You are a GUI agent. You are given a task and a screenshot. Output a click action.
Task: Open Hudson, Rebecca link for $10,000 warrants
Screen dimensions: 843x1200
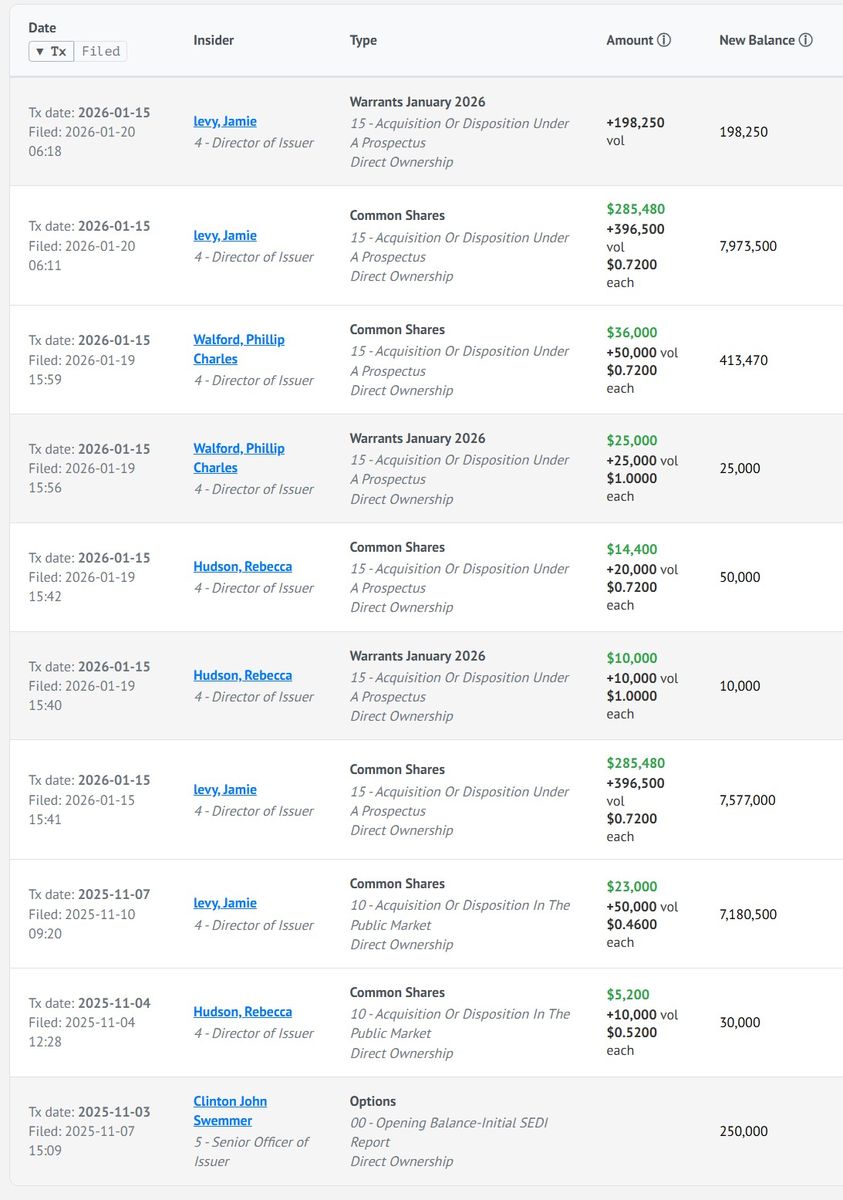242,675
